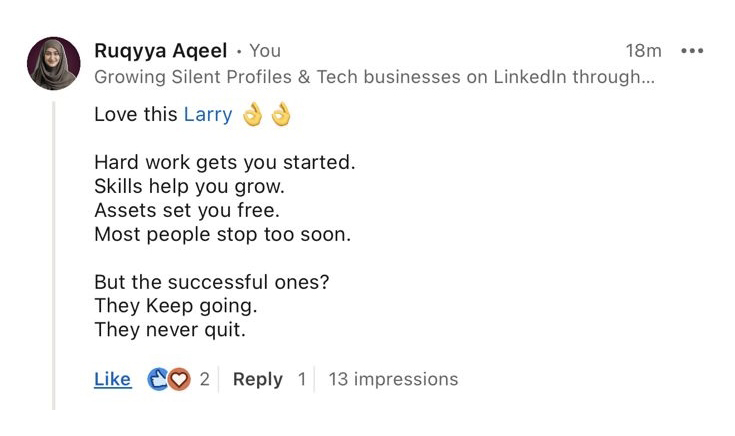
Task: Open the three-dot comment options menu
Action: (692, 50)
